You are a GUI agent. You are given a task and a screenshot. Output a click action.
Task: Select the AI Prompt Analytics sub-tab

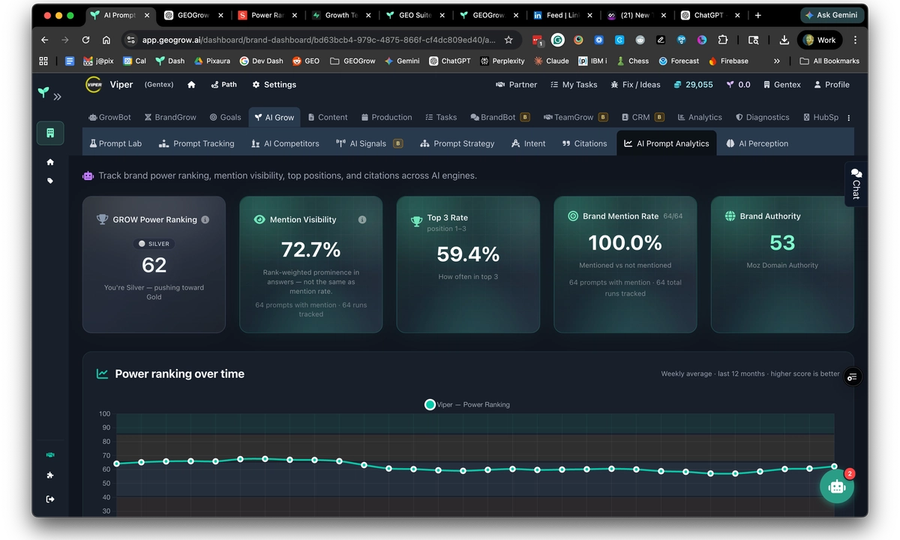coord(666,143)
